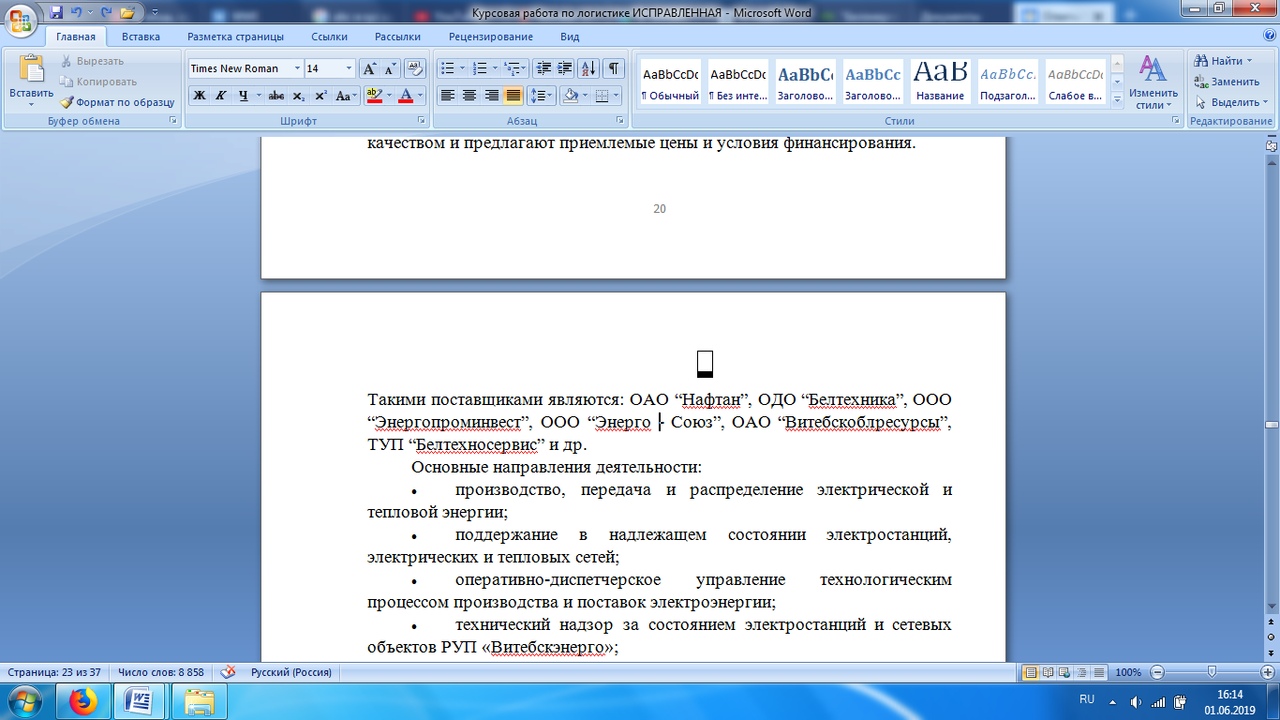Toggle italic (К)
Screen dimensions: 1280x720
tap(221, 96)
